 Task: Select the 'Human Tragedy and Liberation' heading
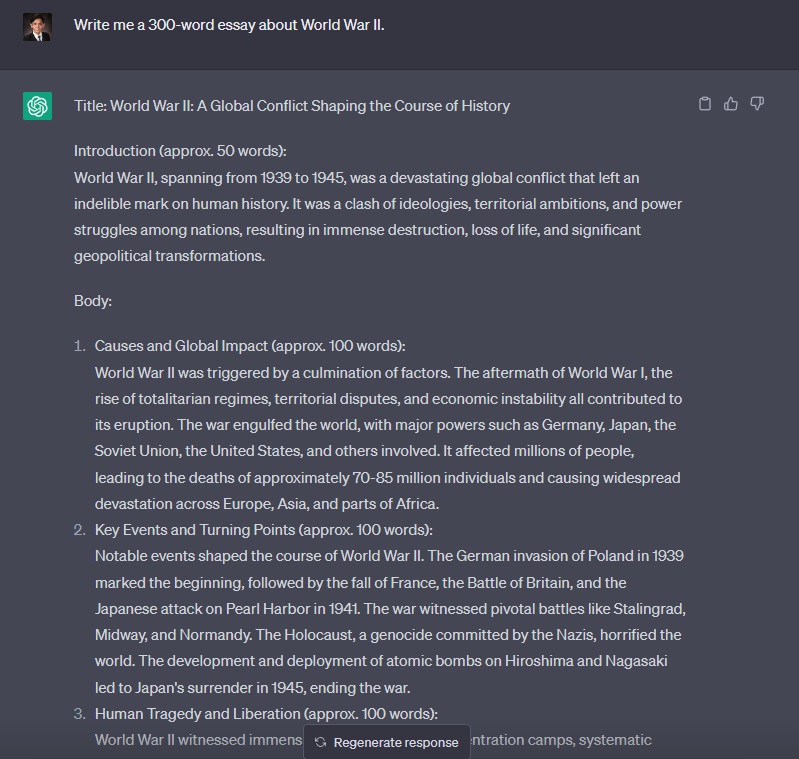266,714
